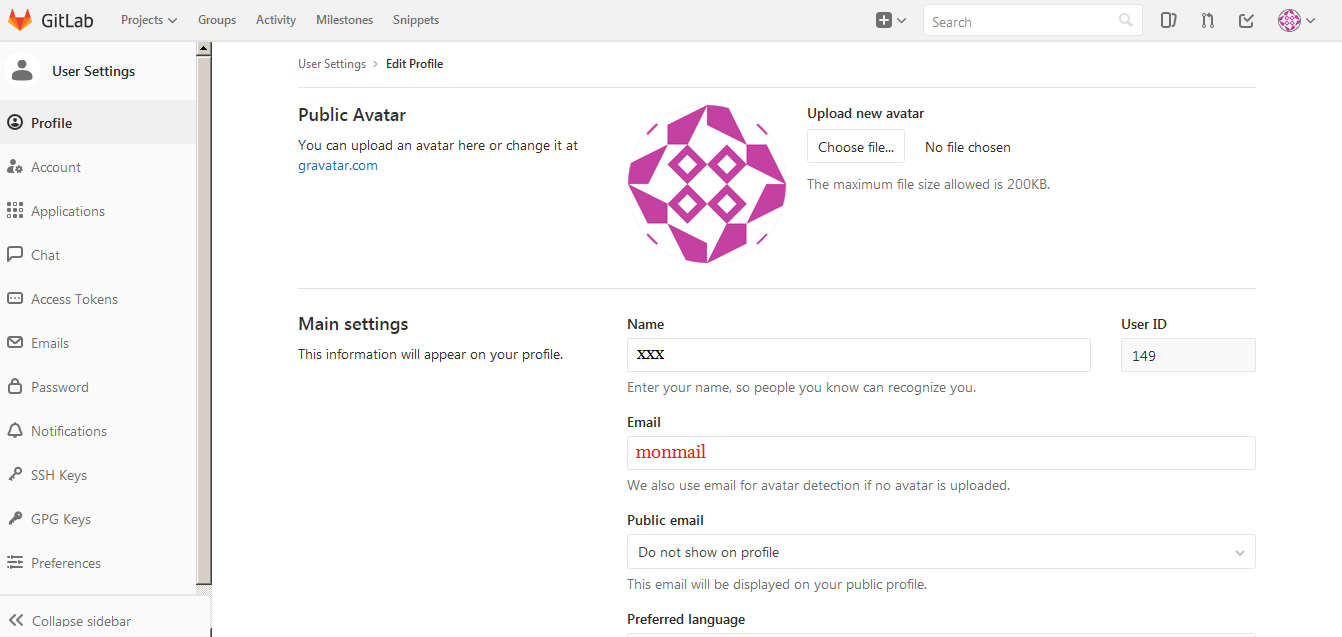
Task: Click the search magnifier icon
Action: 1126,21
